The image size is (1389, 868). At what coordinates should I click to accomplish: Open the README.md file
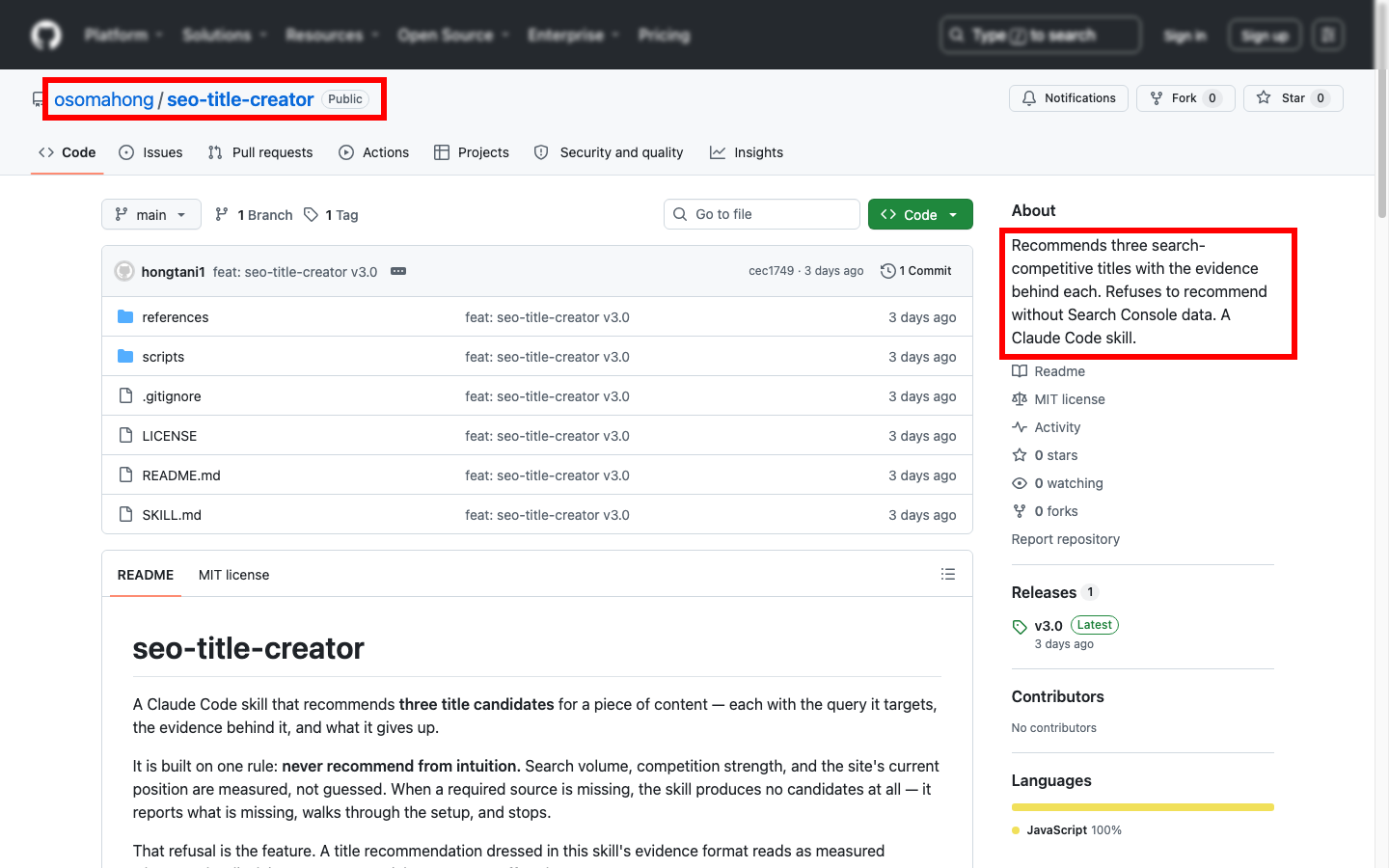tap(181, 475)
